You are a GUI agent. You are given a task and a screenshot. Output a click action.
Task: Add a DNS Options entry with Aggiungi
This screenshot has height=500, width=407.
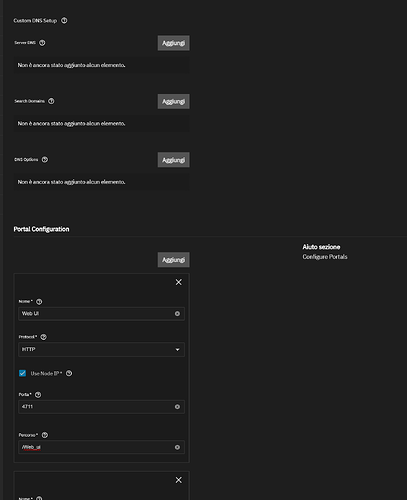[174, 160]
